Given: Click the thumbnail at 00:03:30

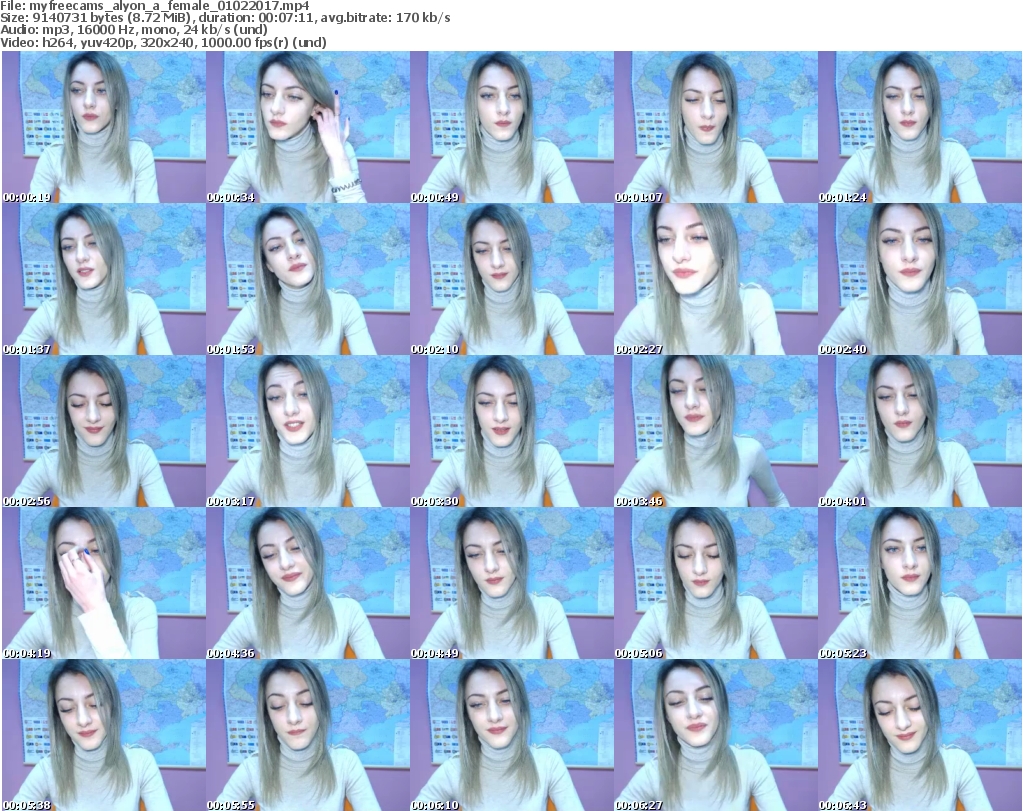Looking at the screenshot, I should pyautogui.click(x=512, y=432).
